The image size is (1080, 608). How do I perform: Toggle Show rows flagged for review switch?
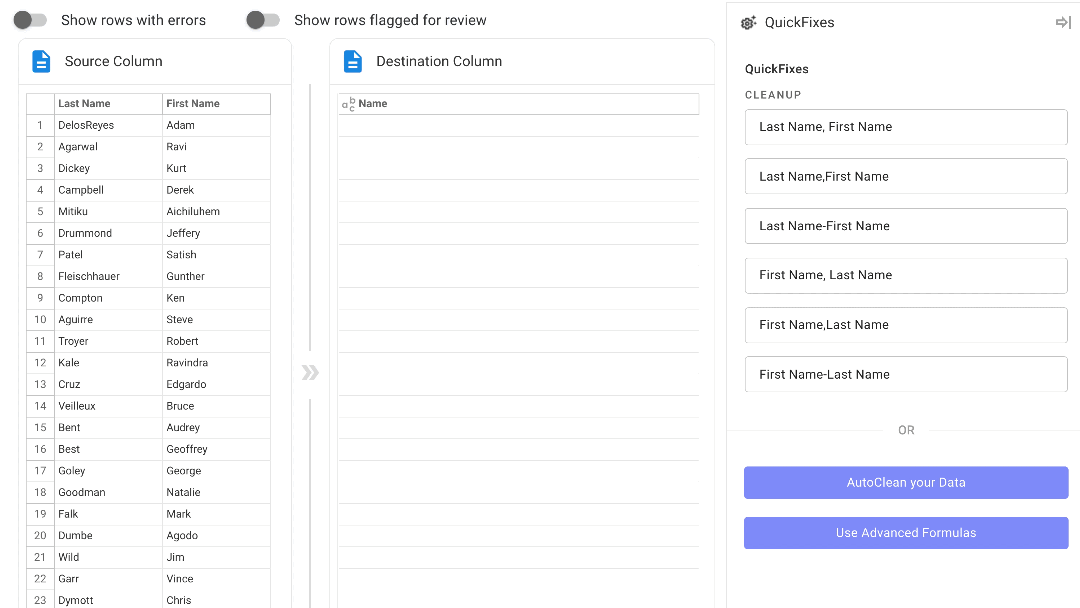(x=263, y=20)
